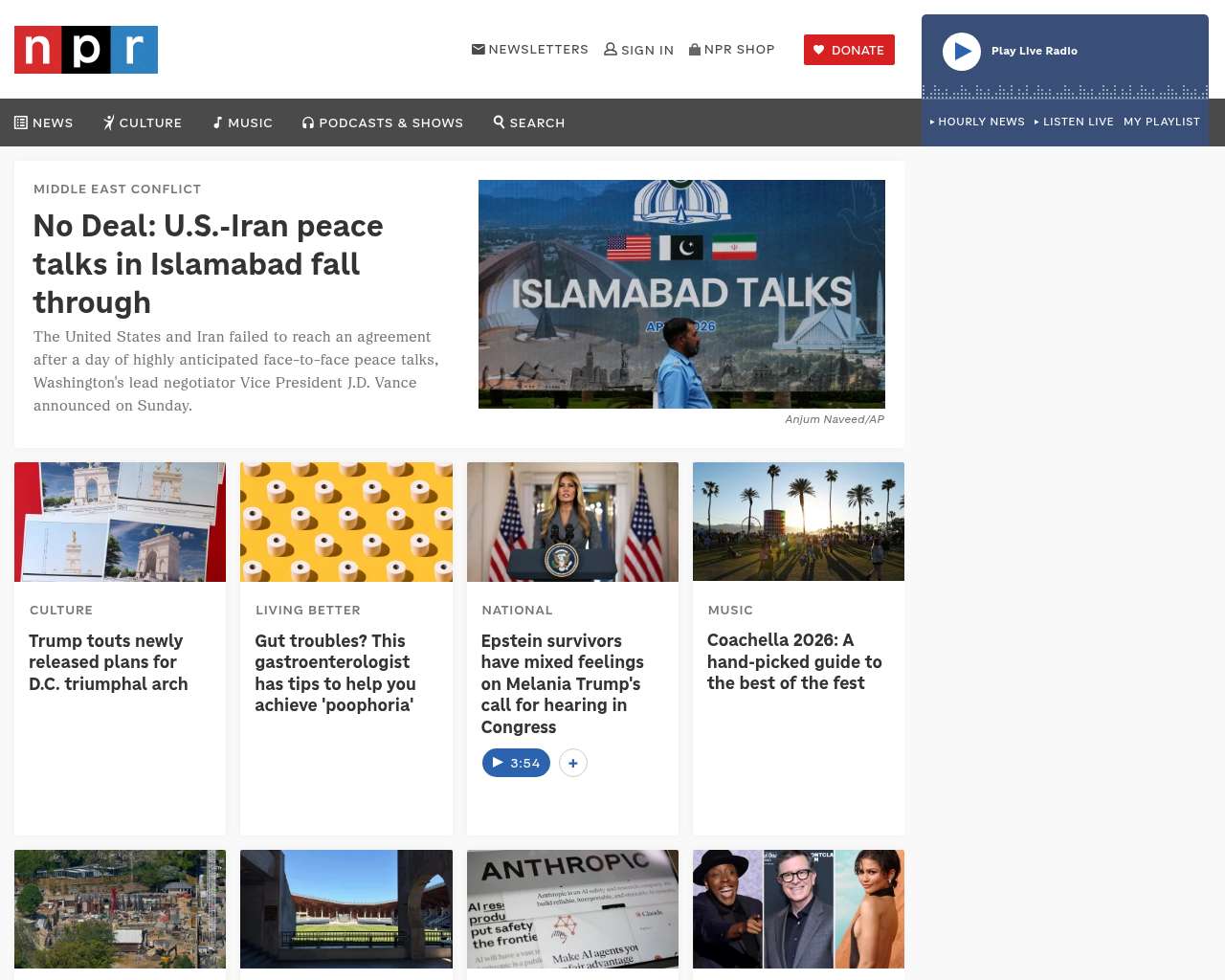
Task: Open the Culture section menu
Action: [143, 122]
